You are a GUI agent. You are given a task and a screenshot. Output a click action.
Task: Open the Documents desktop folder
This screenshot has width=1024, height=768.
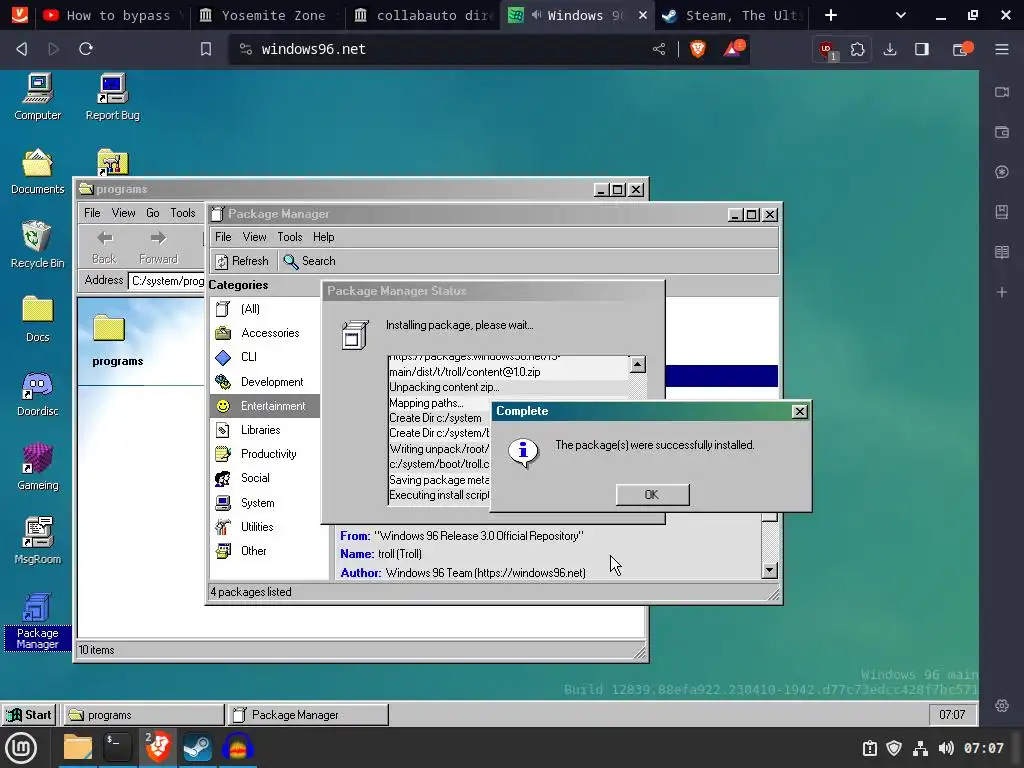37,171
